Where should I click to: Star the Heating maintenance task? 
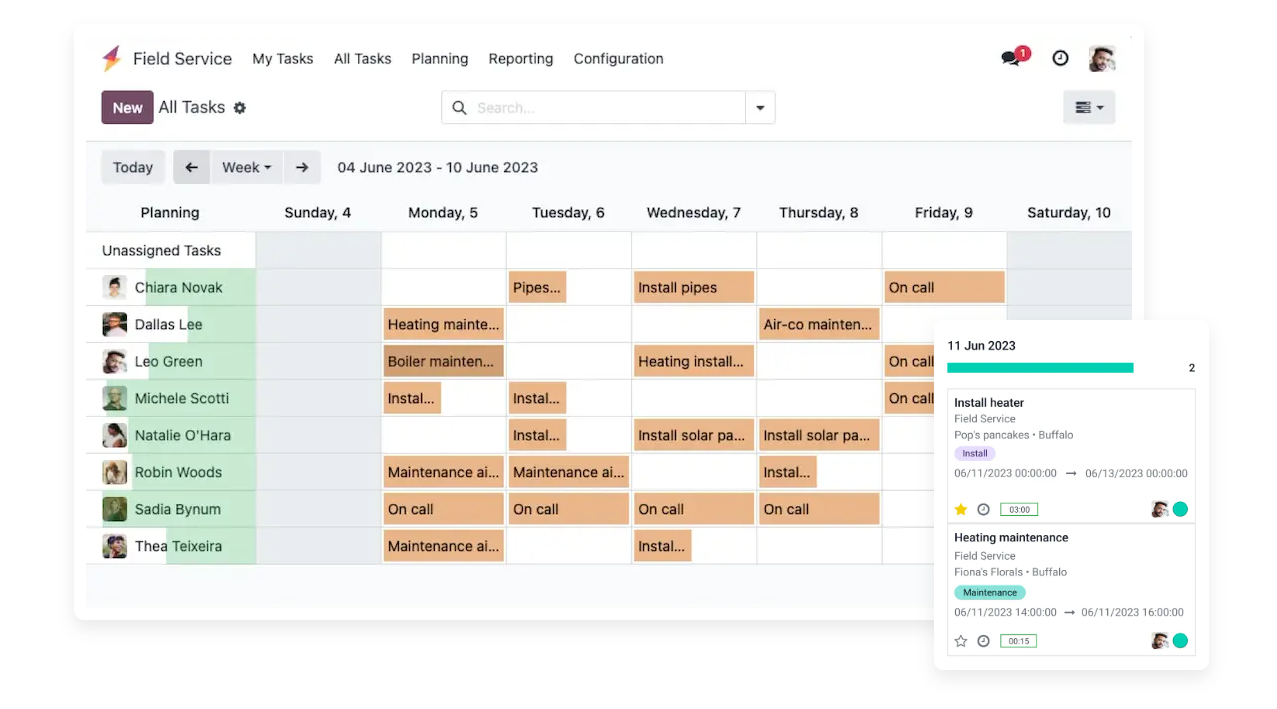point(961,641)
